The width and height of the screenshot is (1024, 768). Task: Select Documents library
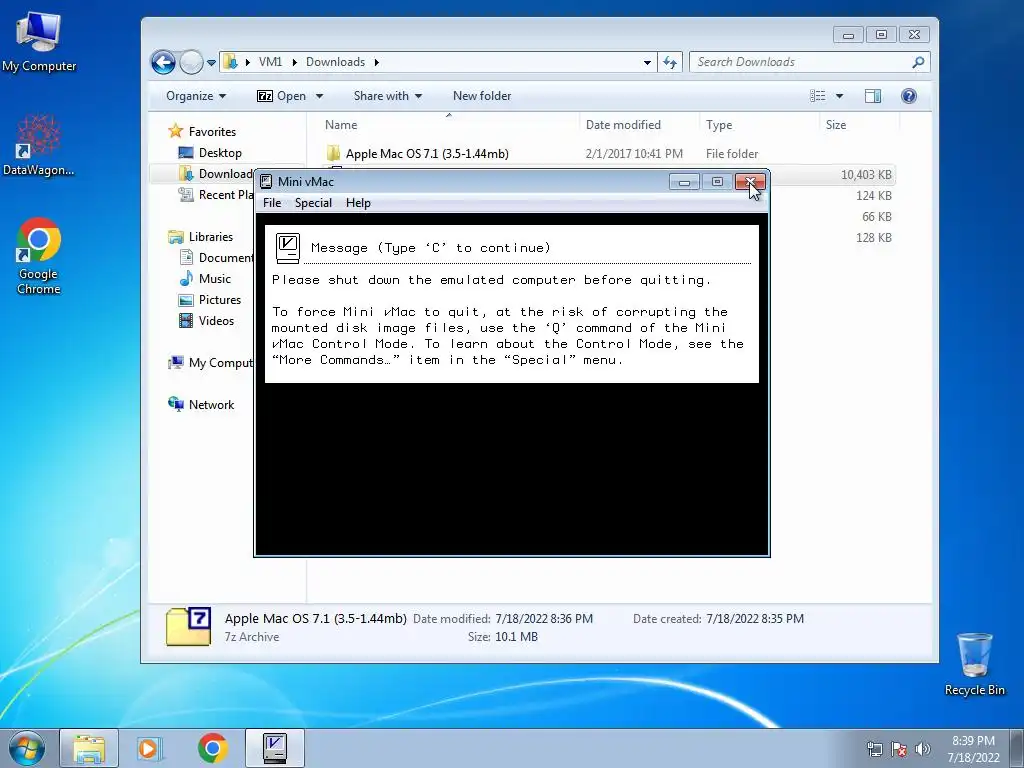pyautogui.click(x=216, y=257)
